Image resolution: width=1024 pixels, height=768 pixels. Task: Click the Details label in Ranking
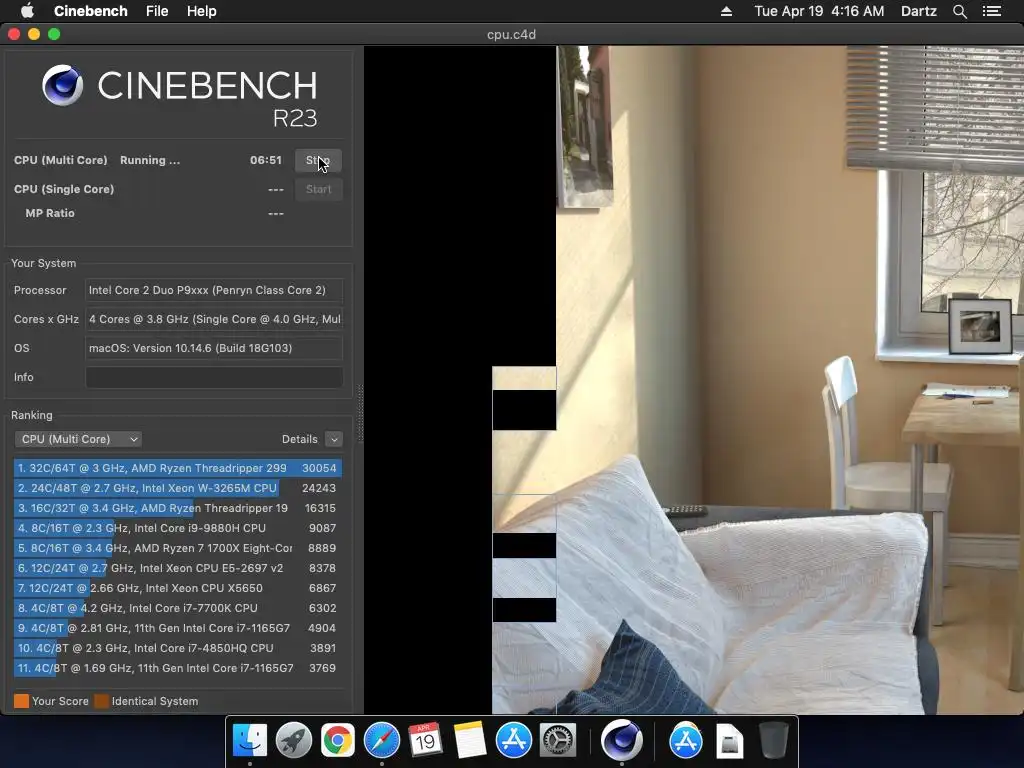(299, 440)
